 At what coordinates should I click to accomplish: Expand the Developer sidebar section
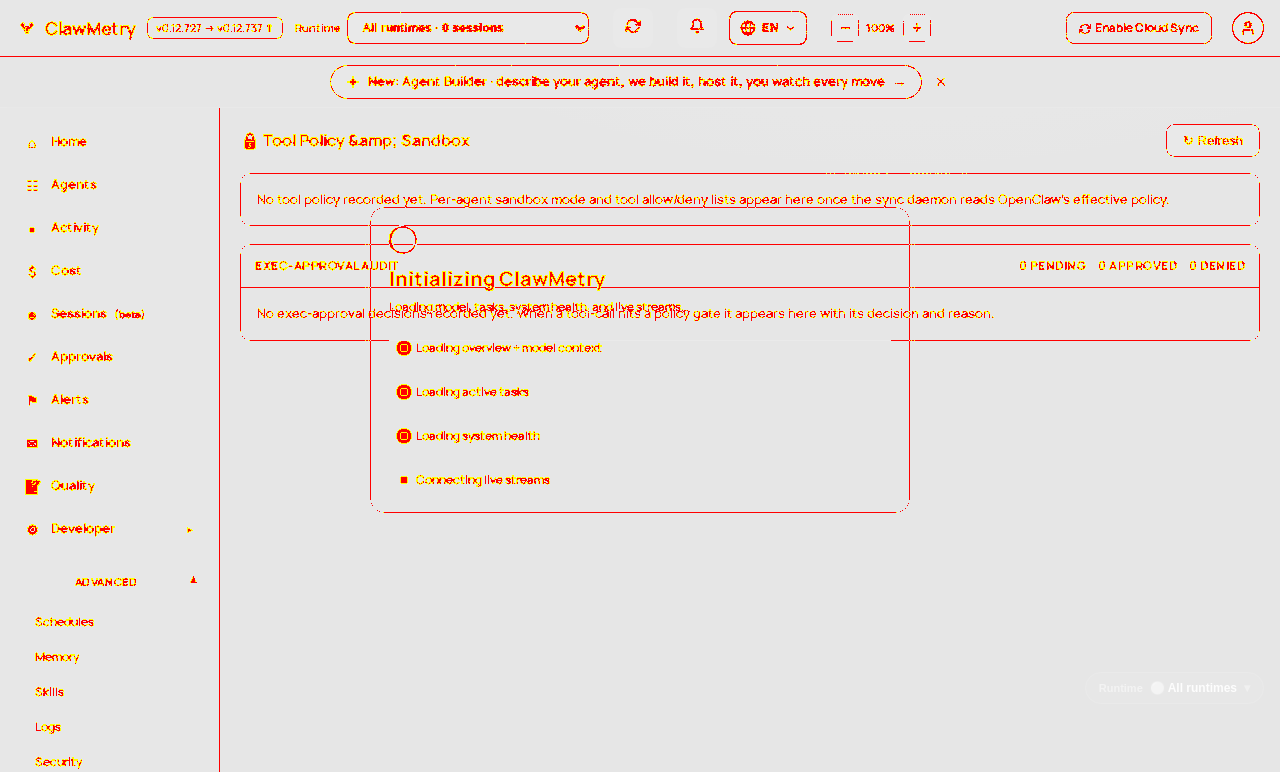click(x=190, y=530)
